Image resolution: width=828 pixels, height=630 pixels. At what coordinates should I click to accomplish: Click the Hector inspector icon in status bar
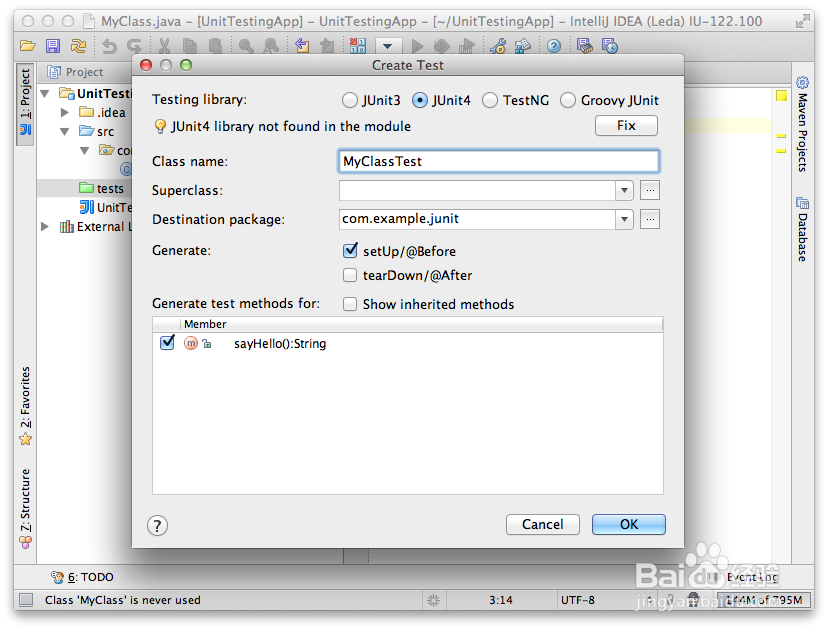point(693,599)
